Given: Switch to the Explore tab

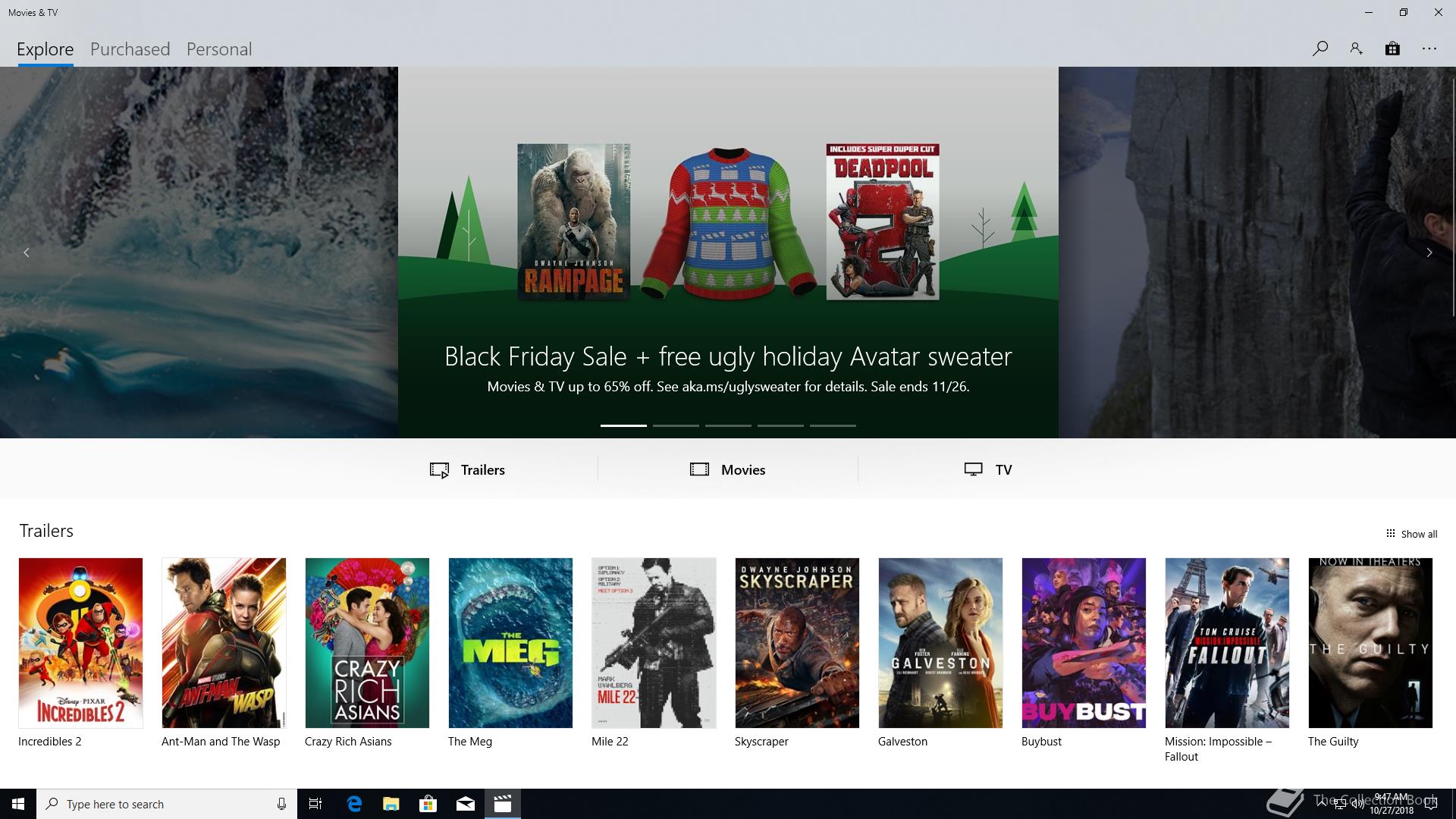Looking at the screenshot, I should 45,49.
